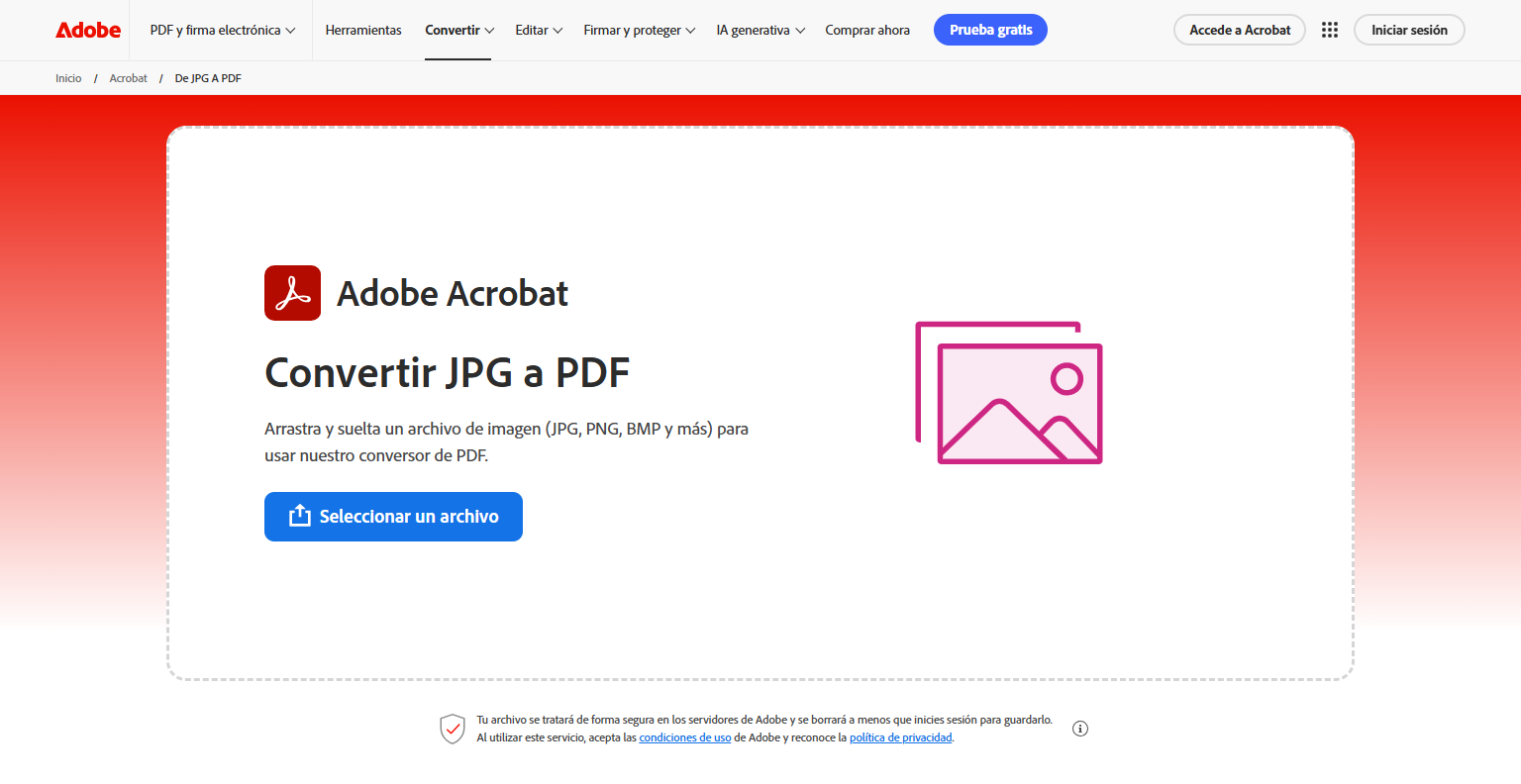Open the Convertir dropdown menu

point(459,30)
